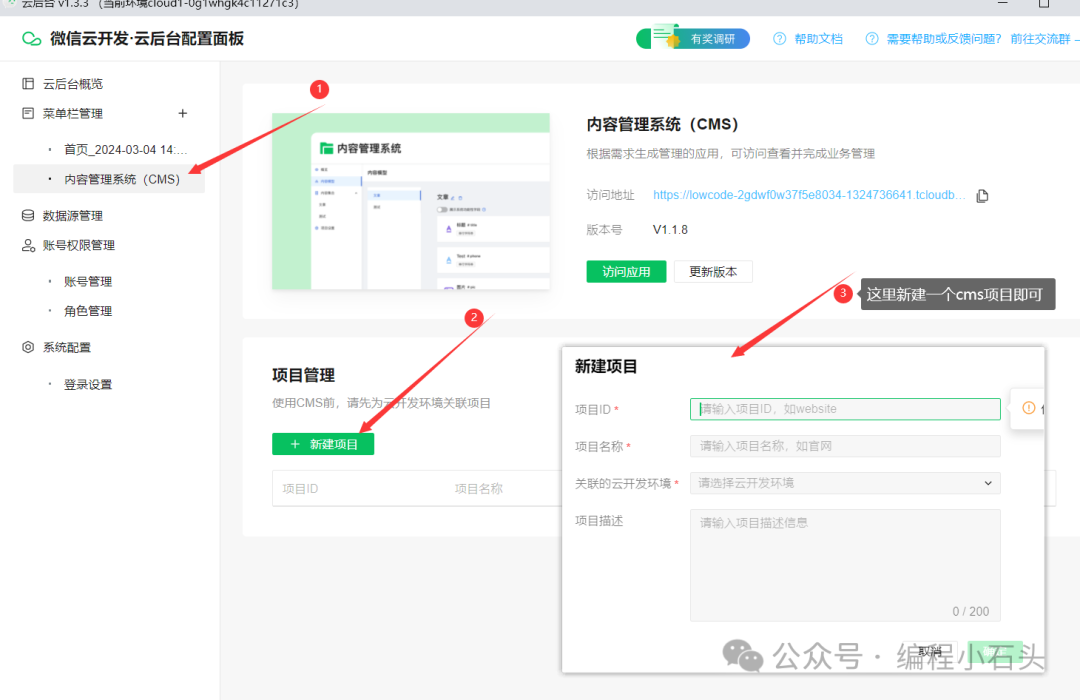Click the 有奖调研 banner button
1080x700 pixels.
(x=693, y=39)
